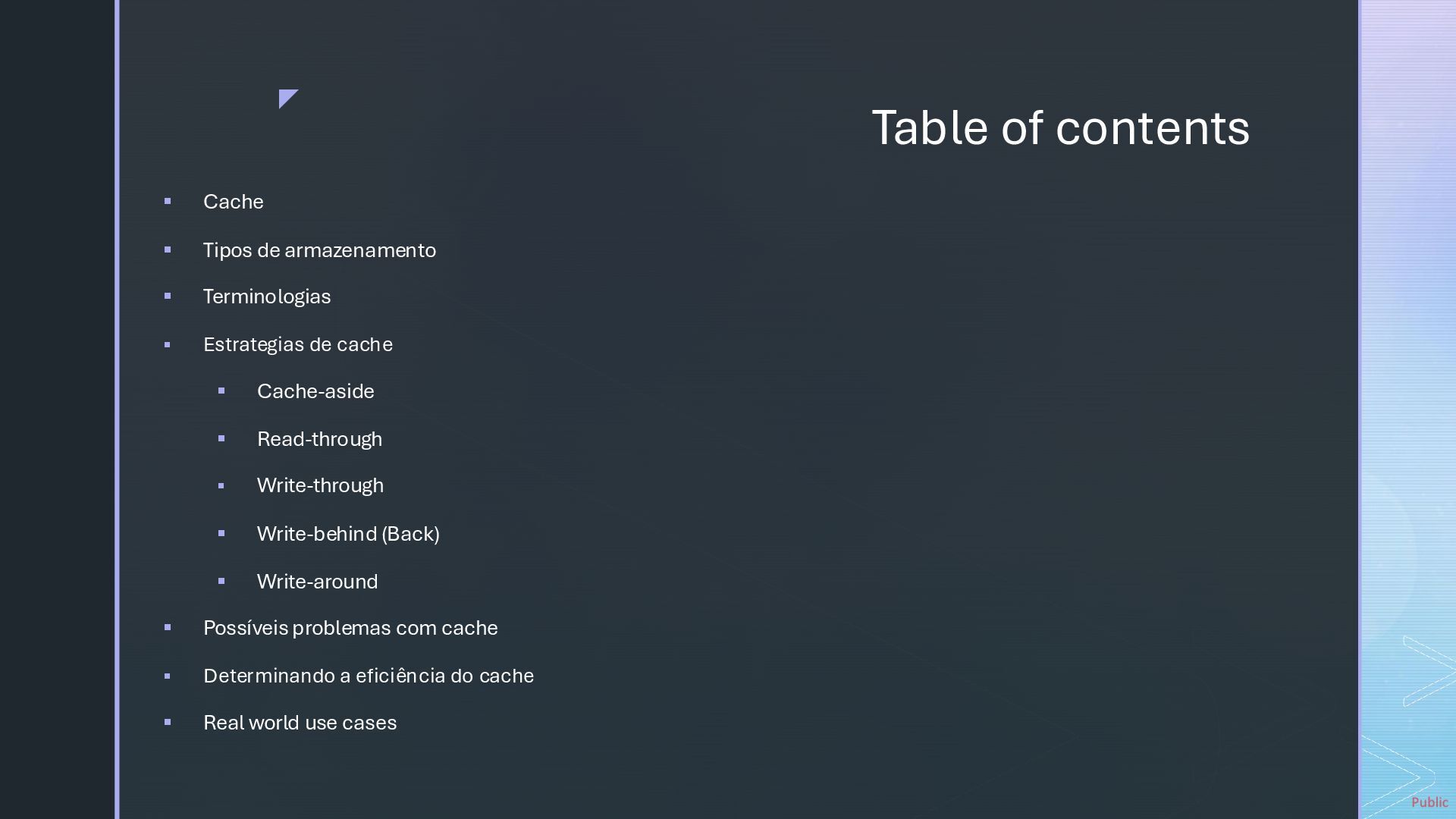Select the "Write-around" sub-item
This screenshot has width=1456, height=819.
[317, 582]
